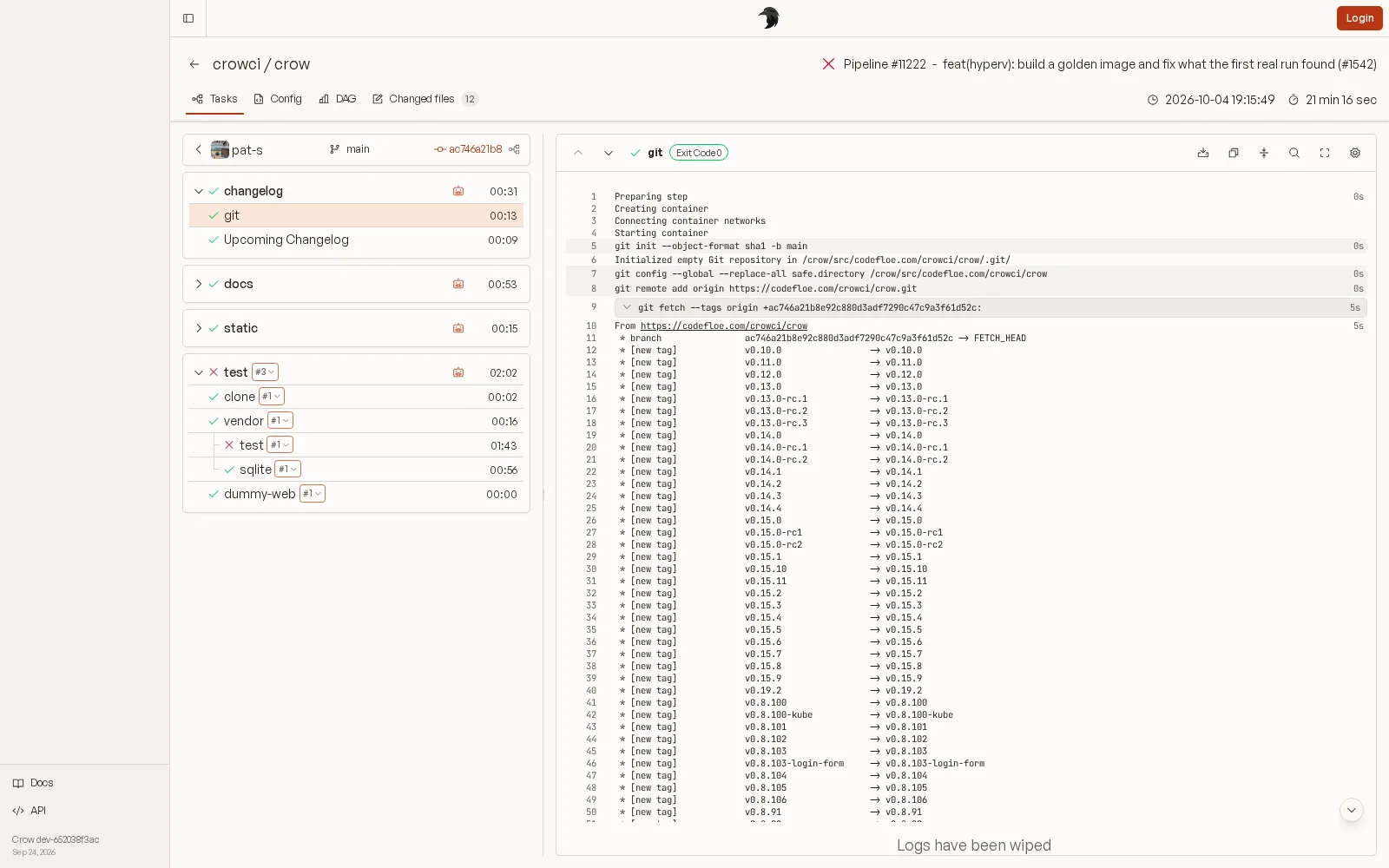Collapse the changelog workflow

click(x=199, y=191)
